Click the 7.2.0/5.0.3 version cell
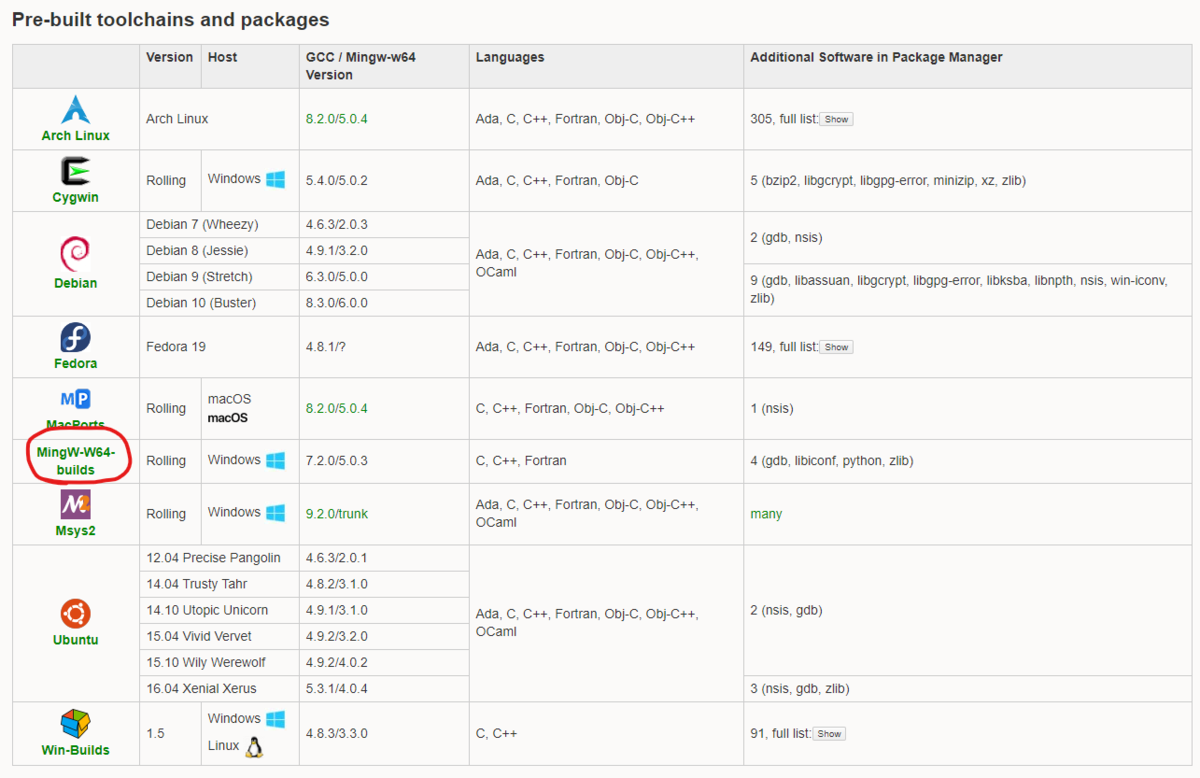The image size is (1200, 778). click(x=384, y=461)
